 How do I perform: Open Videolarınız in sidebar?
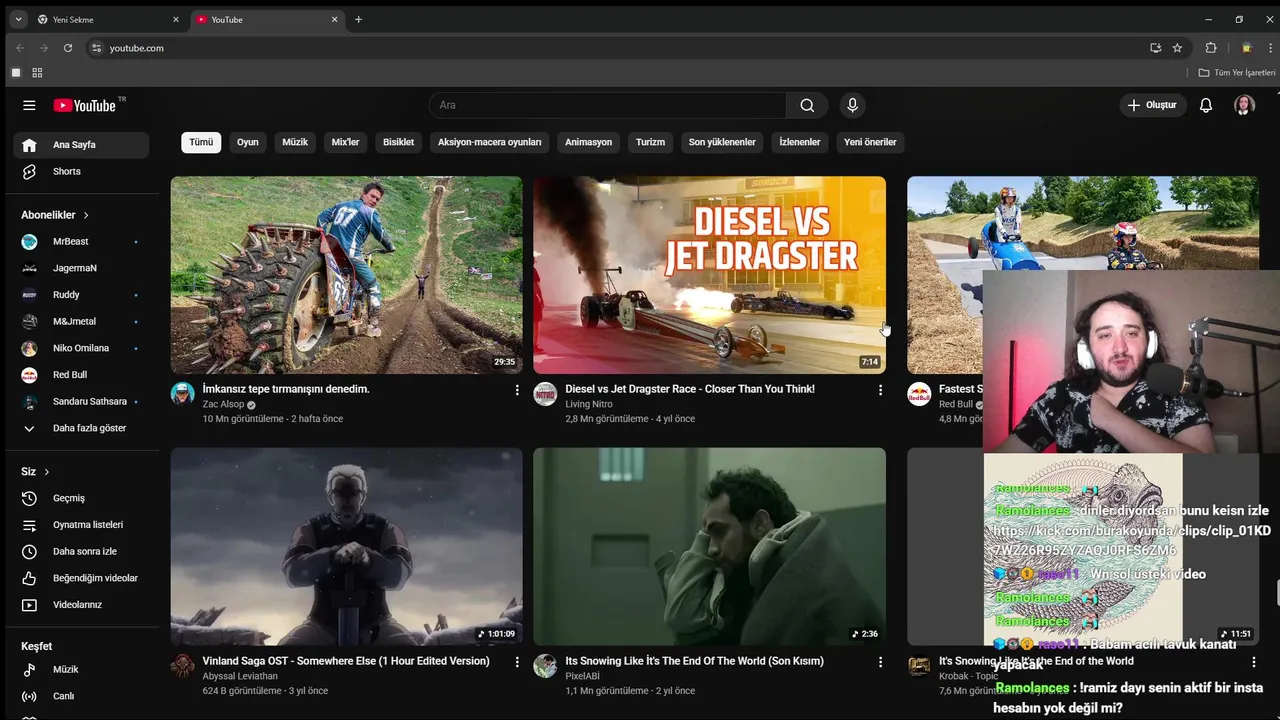click(x=81, y=605)
